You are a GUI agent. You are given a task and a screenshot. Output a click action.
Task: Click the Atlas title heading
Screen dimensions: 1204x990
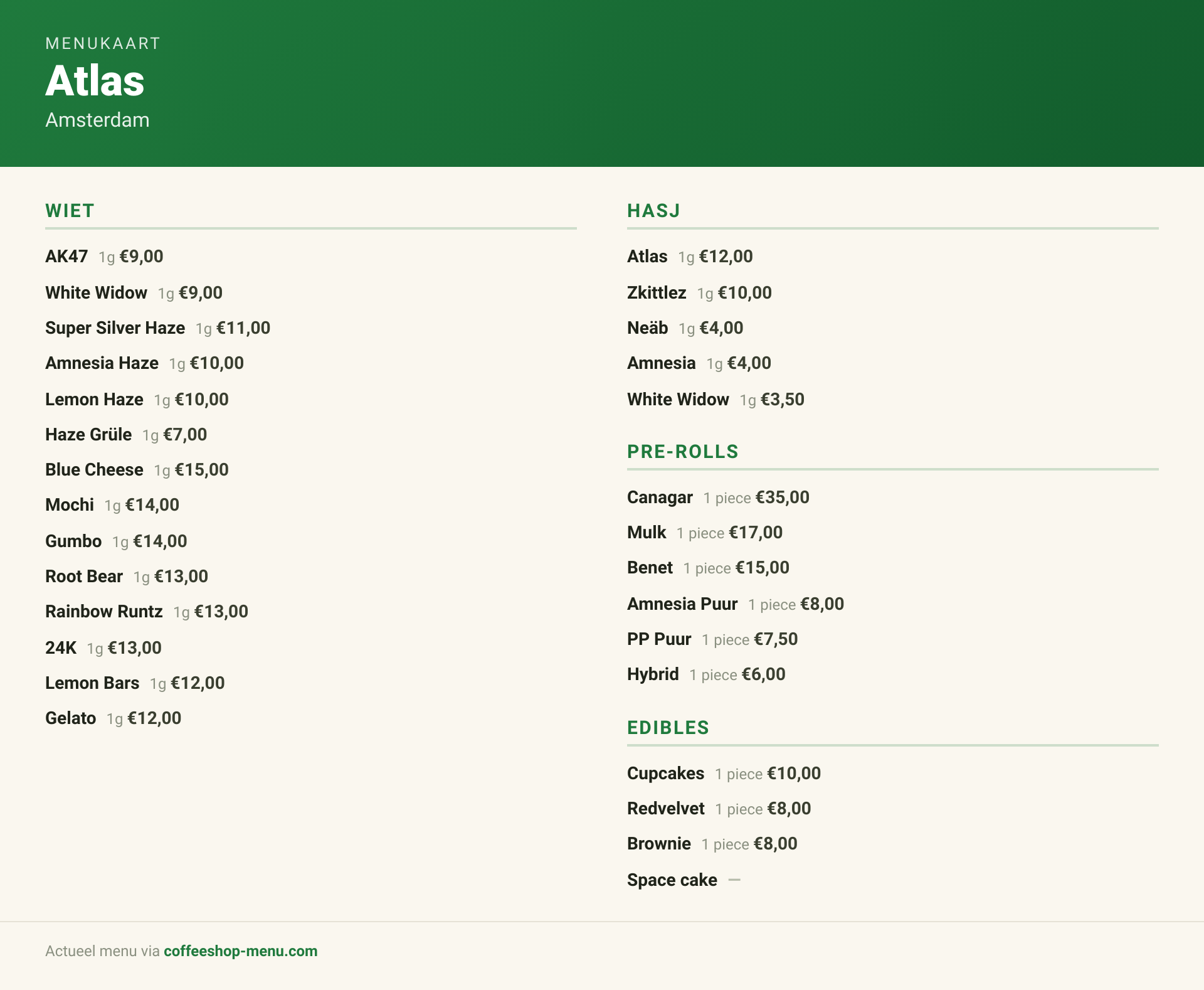(x=95, y=81)
